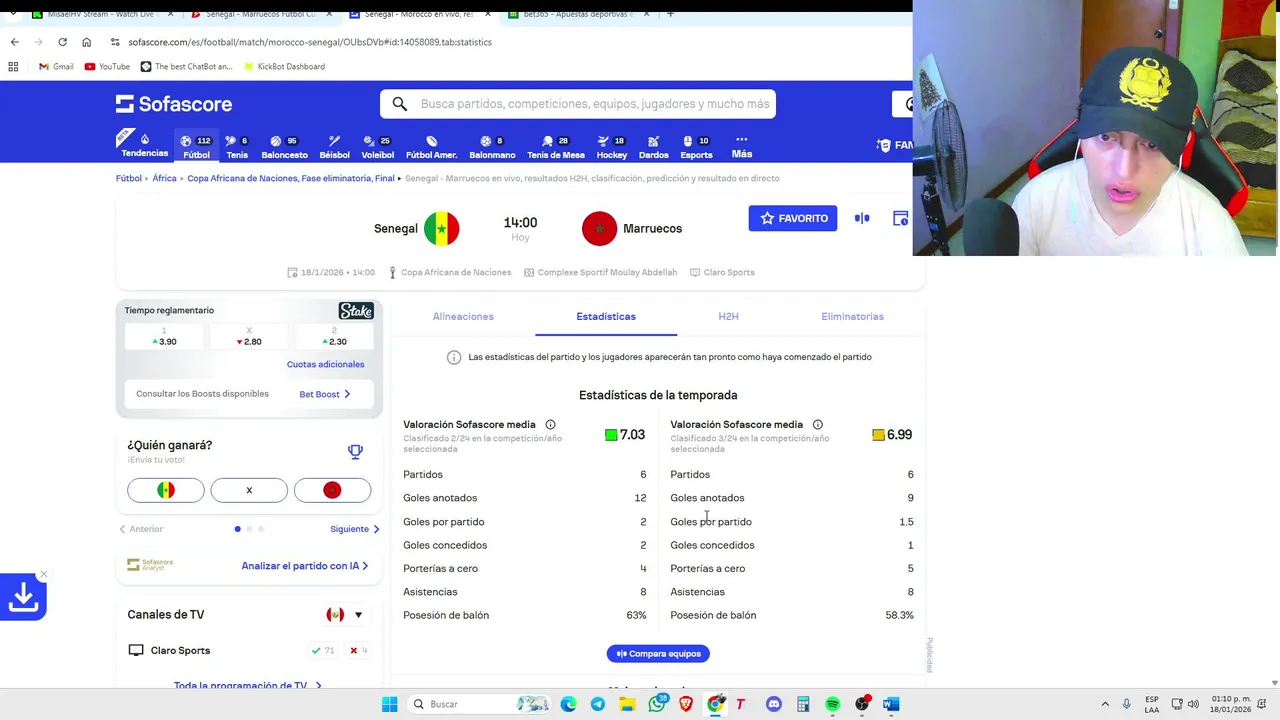The image size is (1280, 720).
Task: Vote X for a draw
Action: (x=249, y=490)
